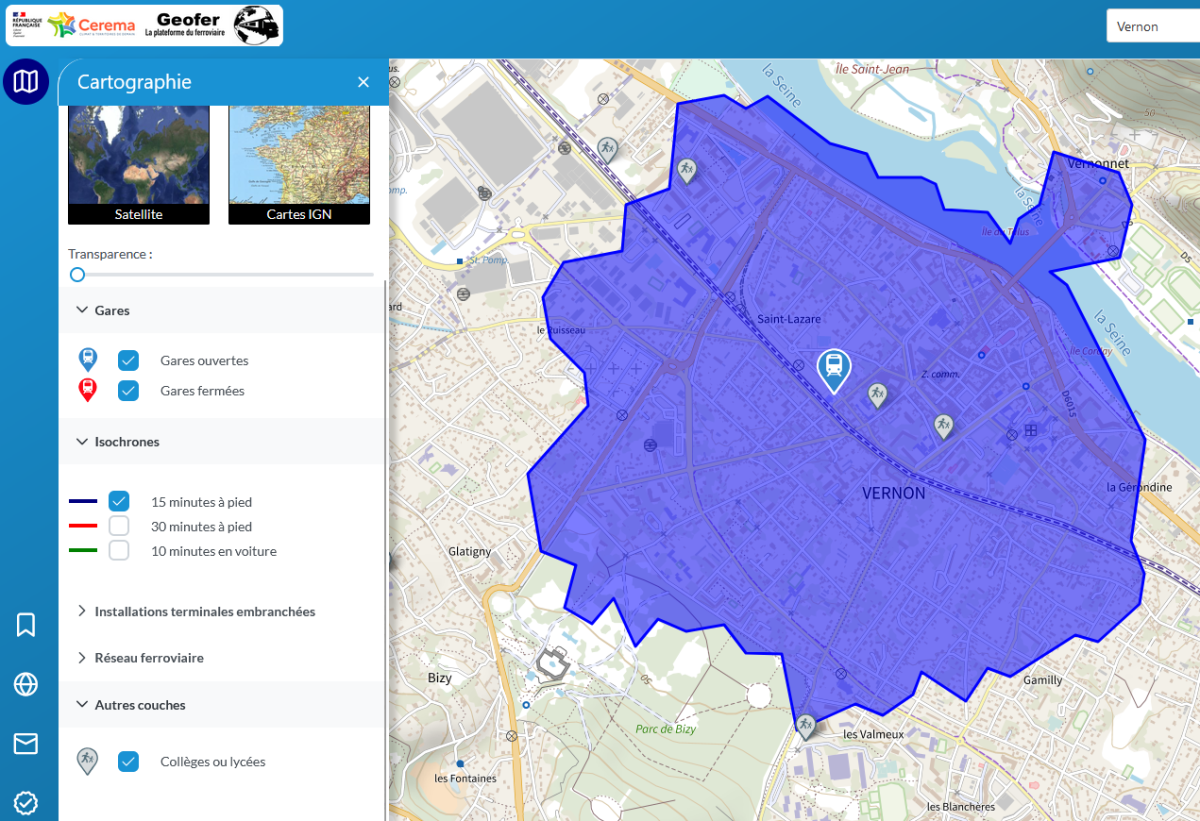This screenshot has width=1200, height=821.
Task: Expand the Réseau ferroviaire section
Action: click(x=82, y=658)
